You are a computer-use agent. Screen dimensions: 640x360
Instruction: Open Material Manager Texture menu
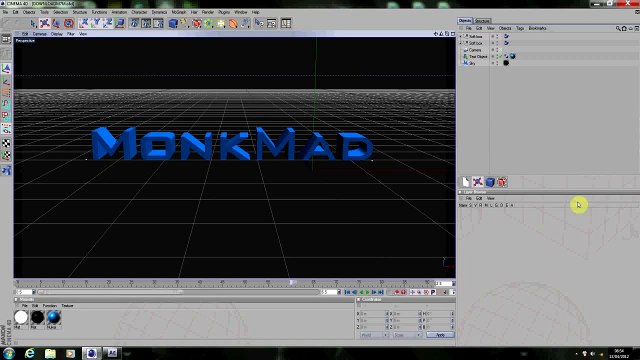point(67,306)
